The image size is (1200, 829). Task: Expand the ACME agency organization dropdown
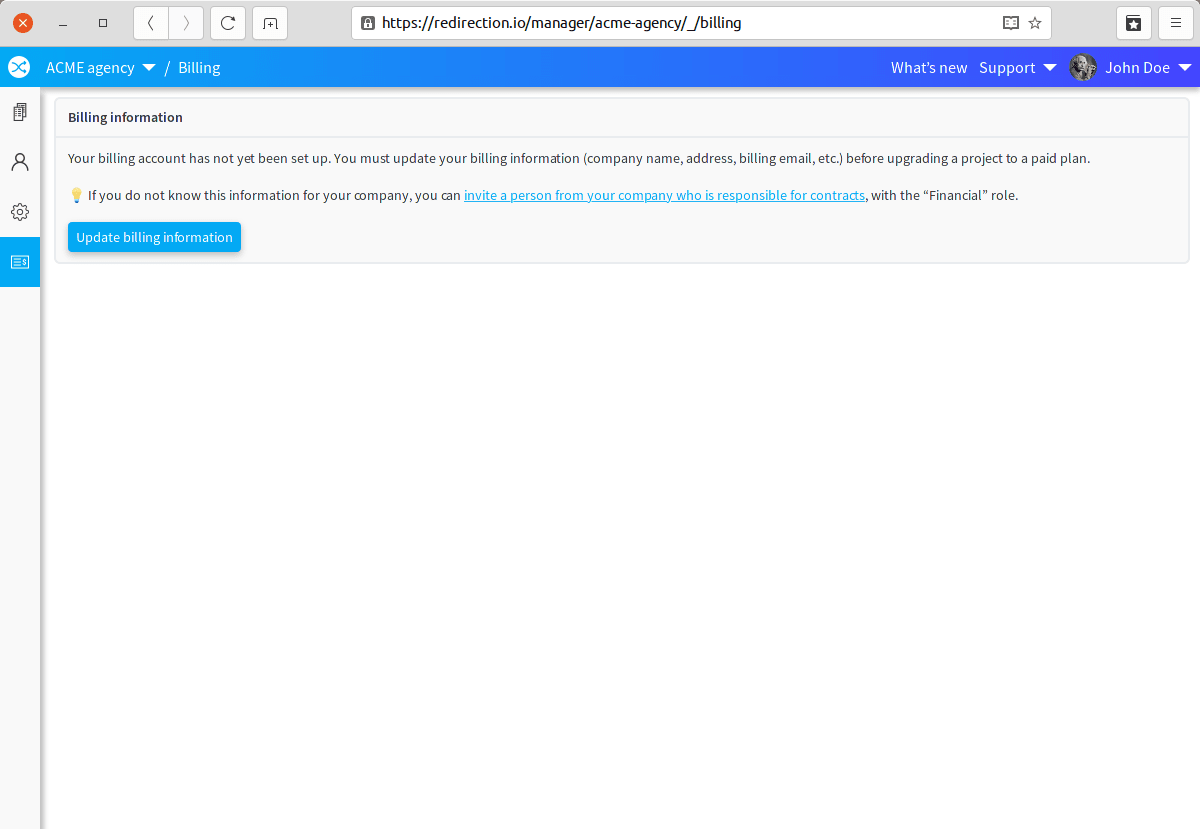coord(100,68)
